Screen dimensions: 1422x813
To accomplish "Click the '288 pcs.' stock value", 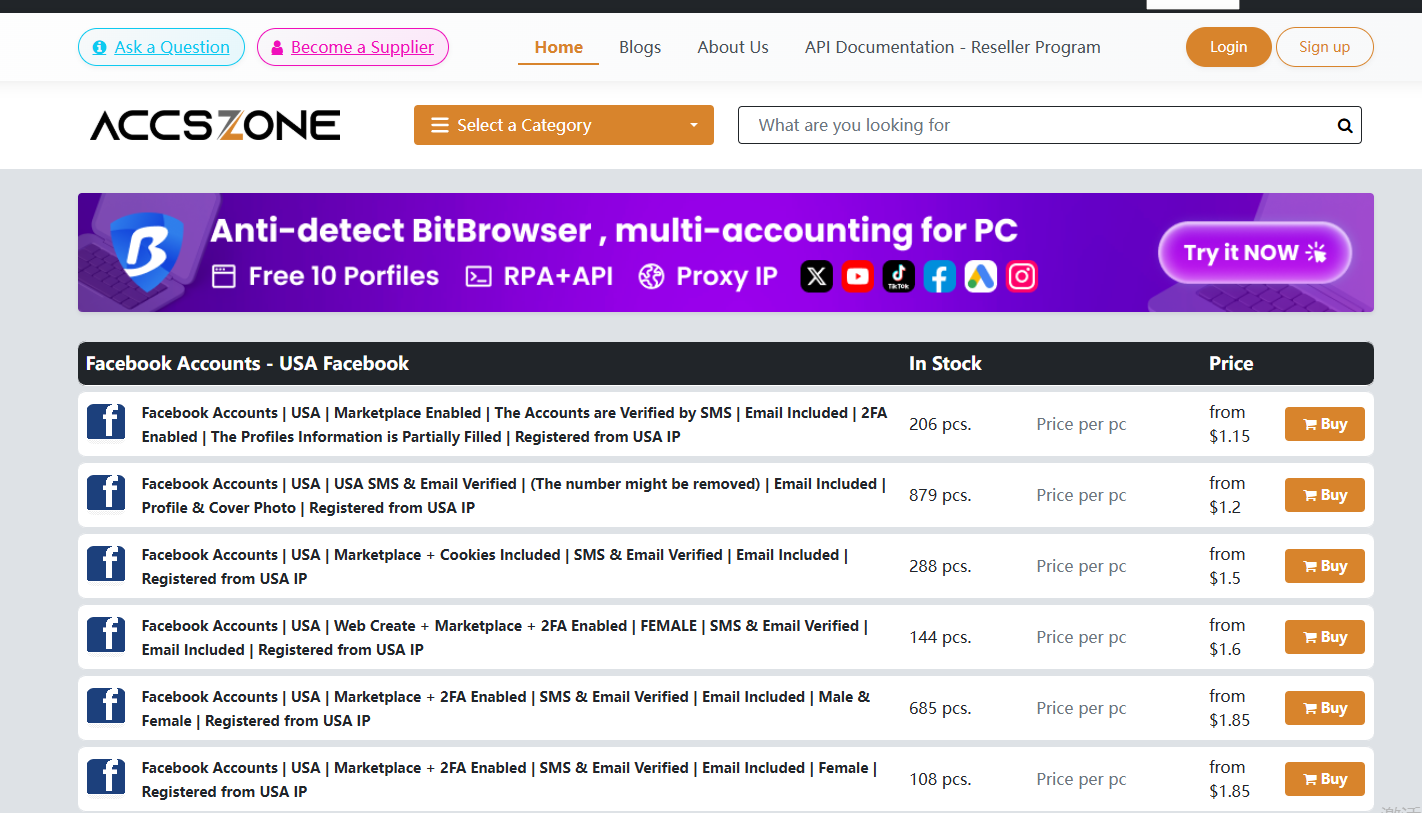I will click(x=940, y=566).
